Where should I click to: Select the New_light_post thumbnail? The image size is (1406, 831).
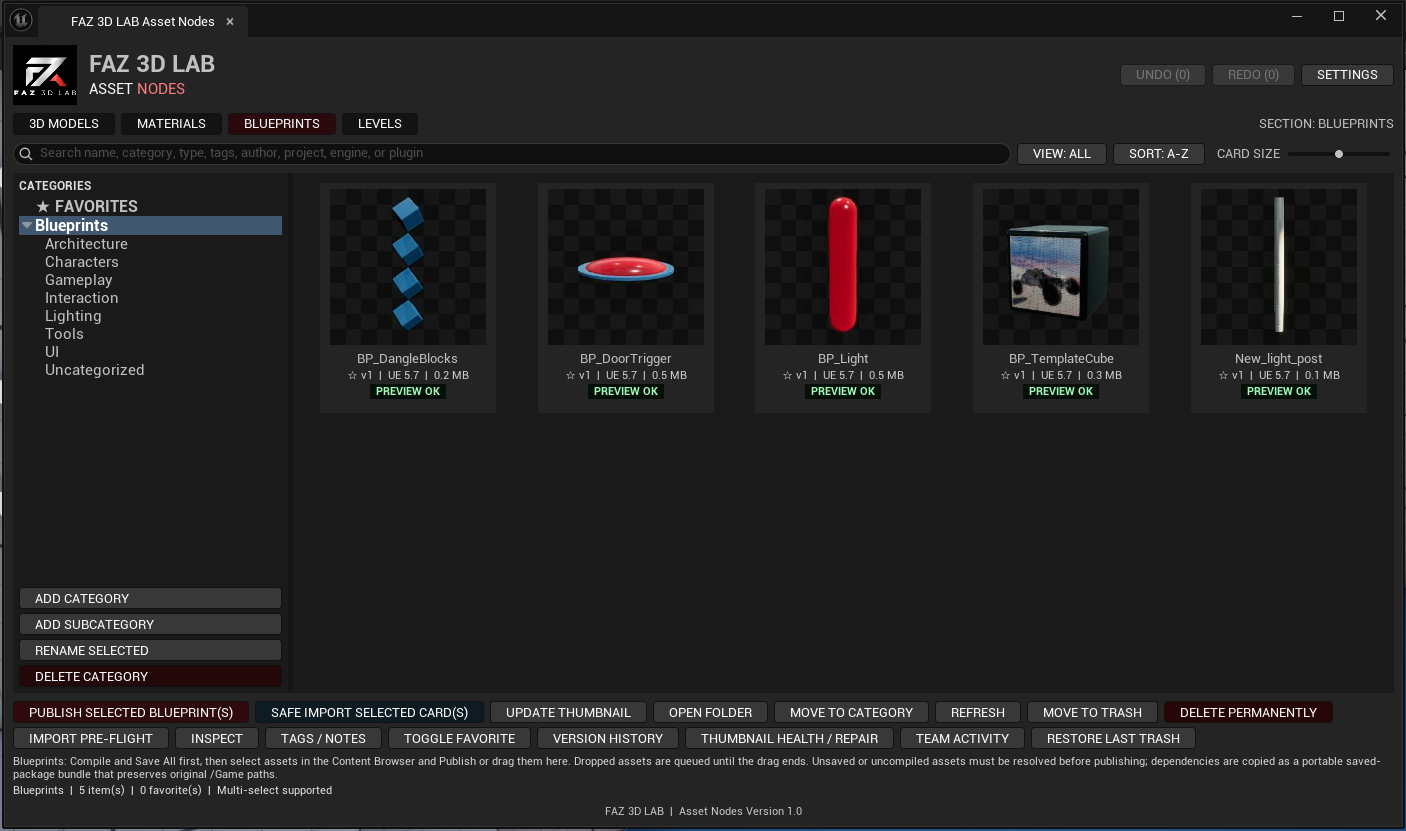[1279, 267]
